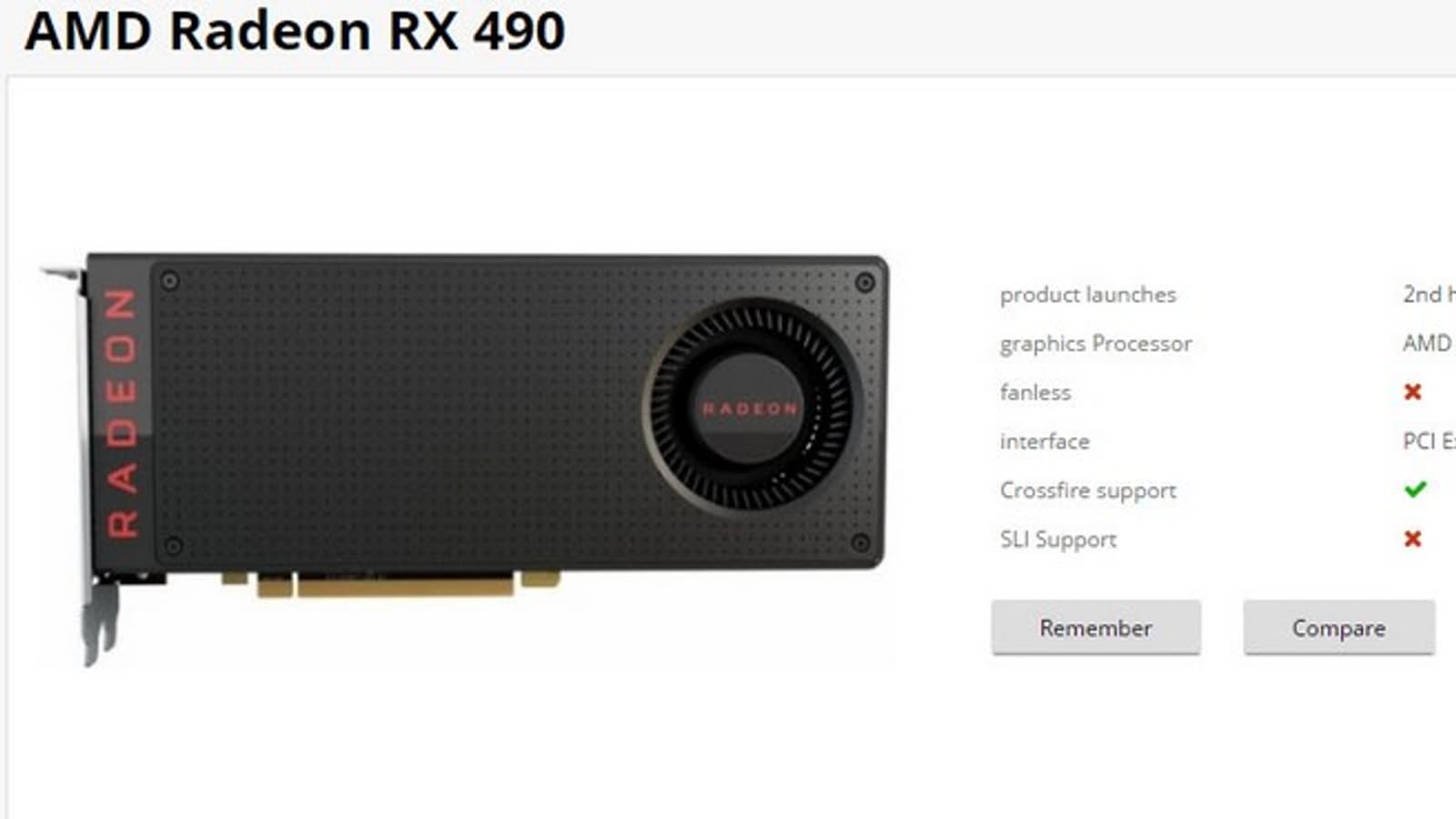
Task: Click the 2nd half launch date value
Action: pyautogui.click(x=1429, y=294)
